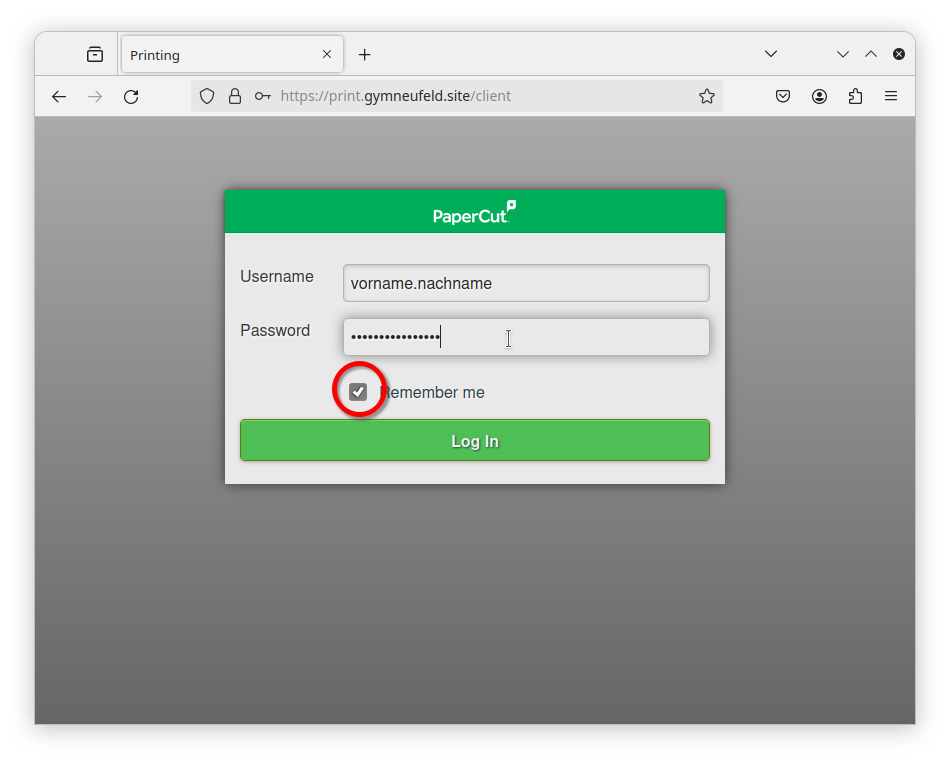Select the Printing tab
The height and width of the screenshot is (762, 950).
click(233, 55)
